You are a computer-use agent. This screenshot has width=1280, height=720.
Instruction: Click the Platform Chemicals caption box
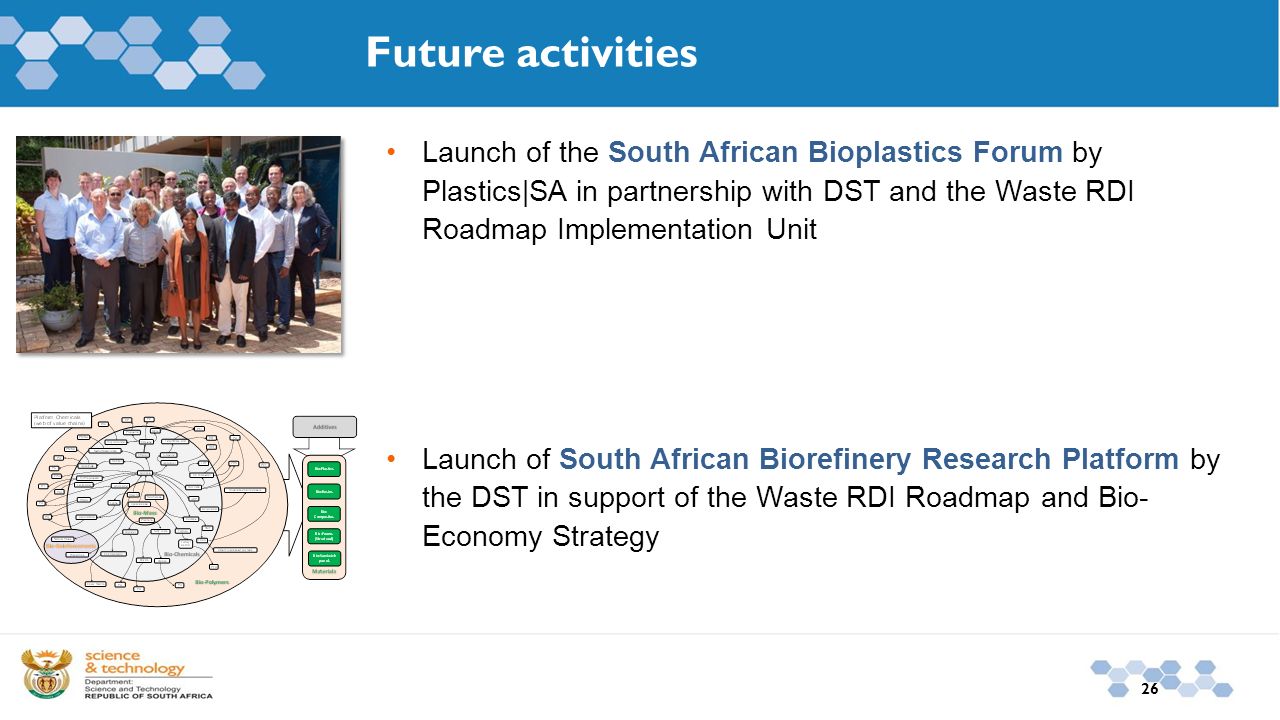(x=61, y=421)
